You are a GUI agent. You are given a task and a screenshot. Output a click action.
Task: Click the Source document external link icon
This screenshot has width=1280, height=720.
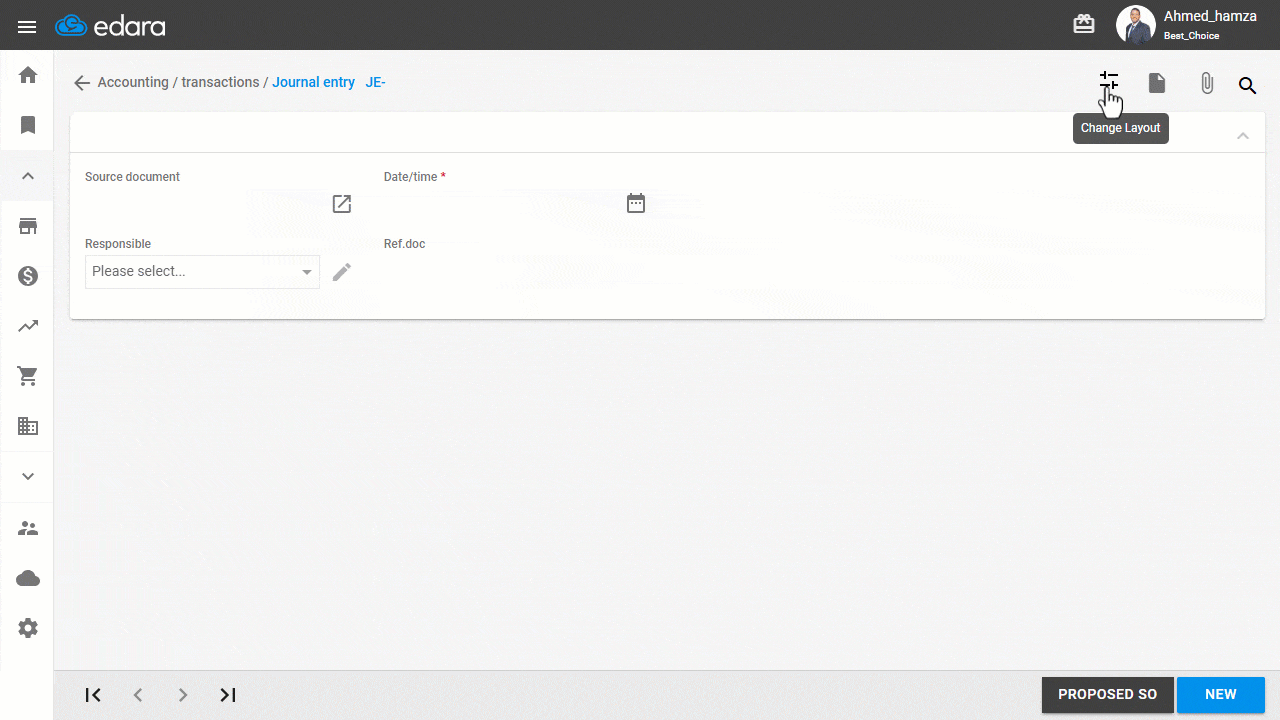click(341, 203)
